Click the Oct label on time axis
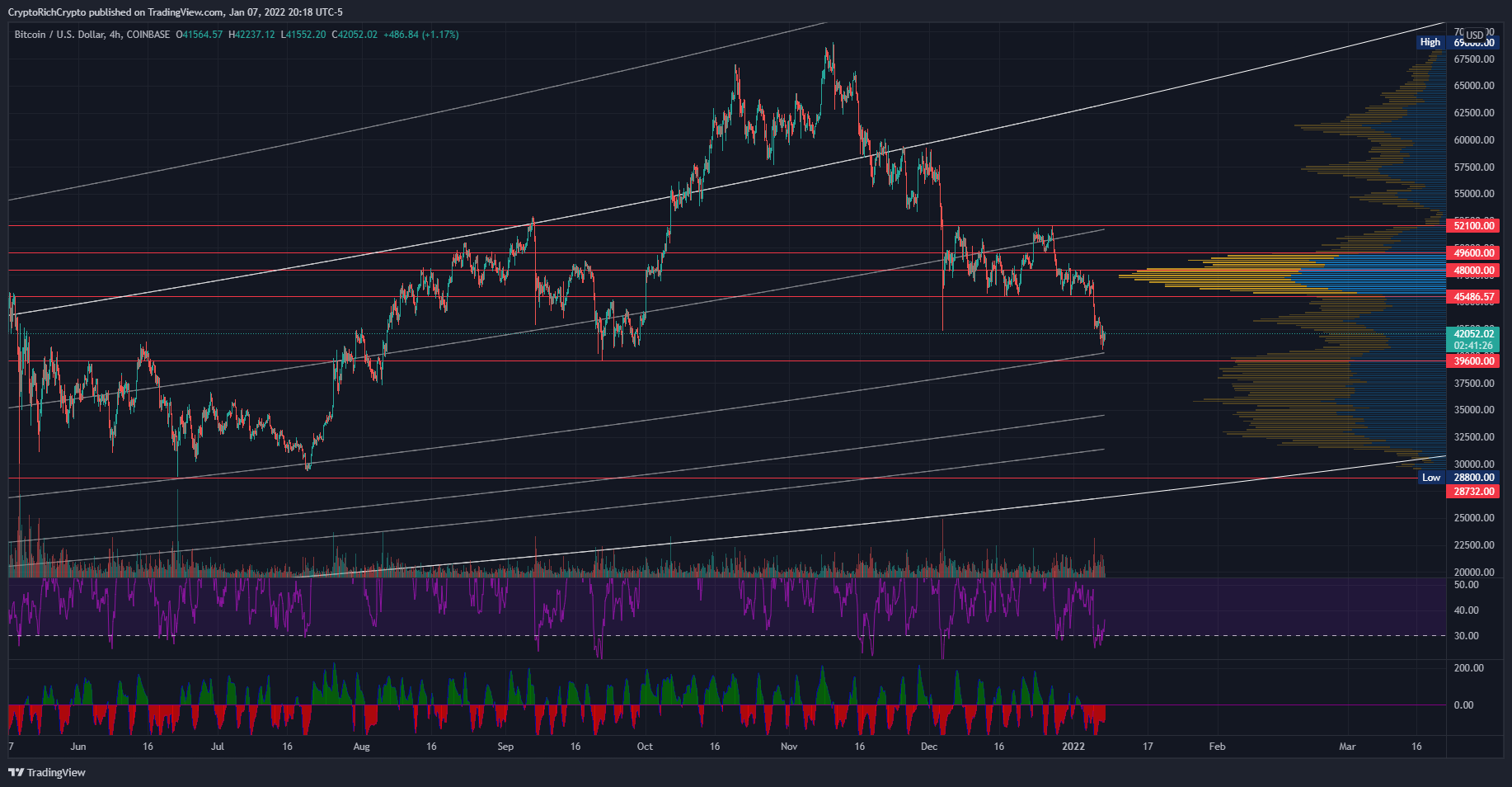 (645, 747)
